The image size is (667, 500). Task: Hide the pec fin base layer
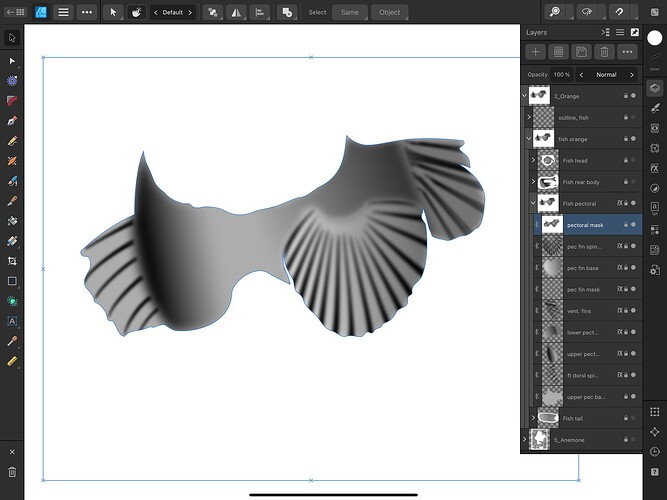(x=633, y=268)
